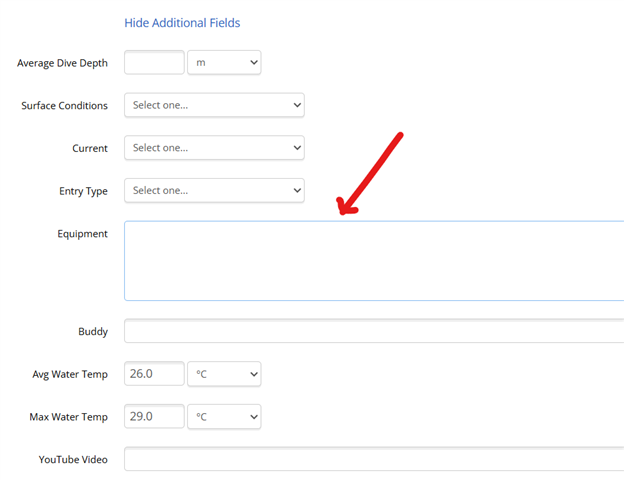Click the Equipment field label
This screenshot has height=480, width=624.
click(x=82, y=234)
